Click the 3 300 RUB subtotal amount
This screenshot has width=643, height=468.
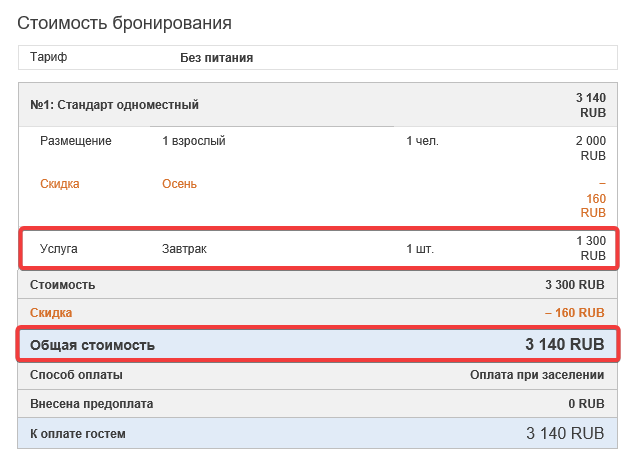click(574, 285)
